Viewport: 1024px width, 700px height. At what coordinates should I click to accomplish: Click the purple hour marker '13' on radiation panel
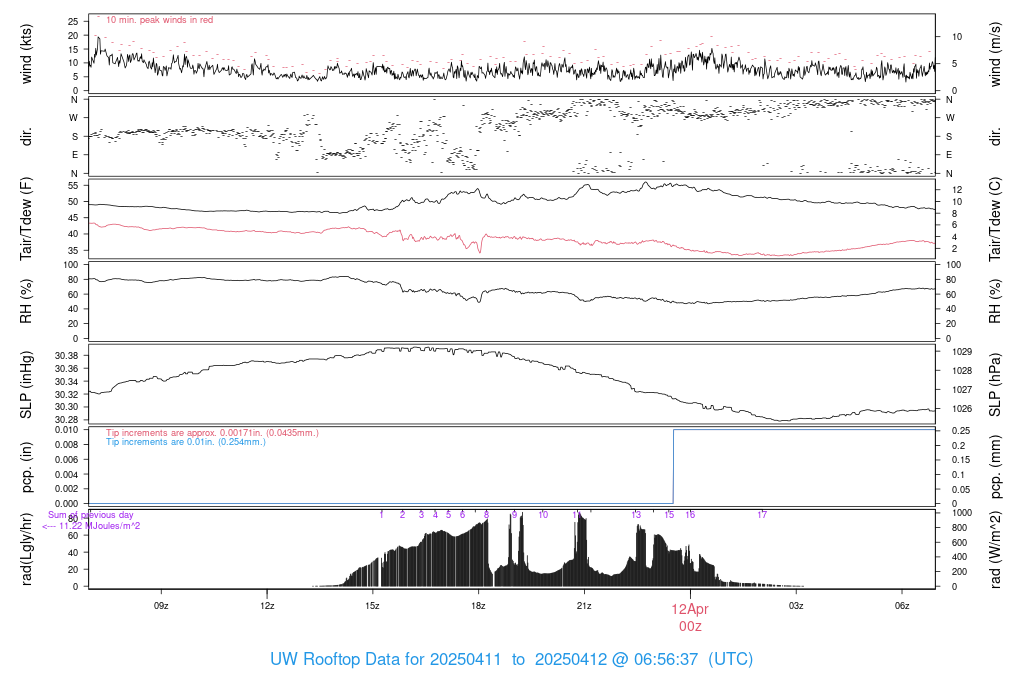pyautogui.click(x=636, y=515)
